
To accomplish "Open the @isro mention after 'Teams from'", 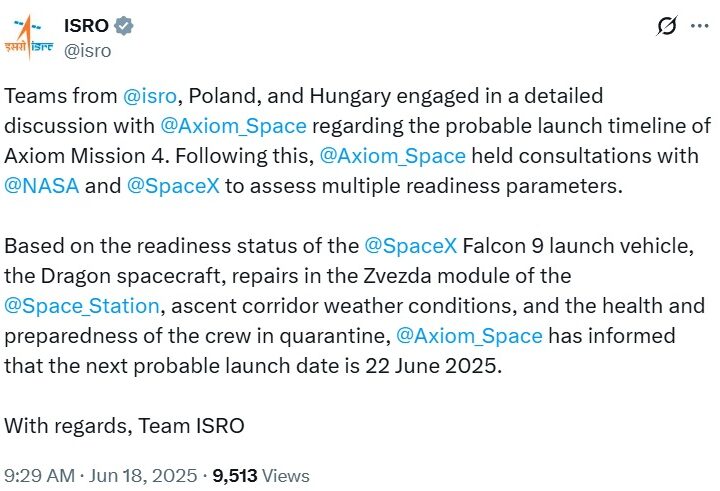I will [152, 97].
